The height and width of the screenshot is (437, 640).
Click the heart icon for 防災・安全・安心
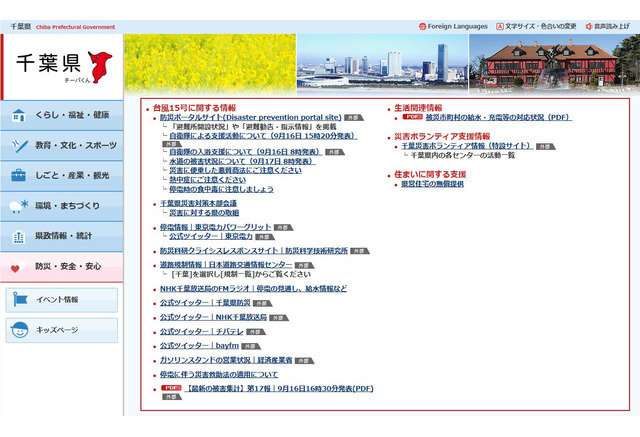click(x=17, y=267)
